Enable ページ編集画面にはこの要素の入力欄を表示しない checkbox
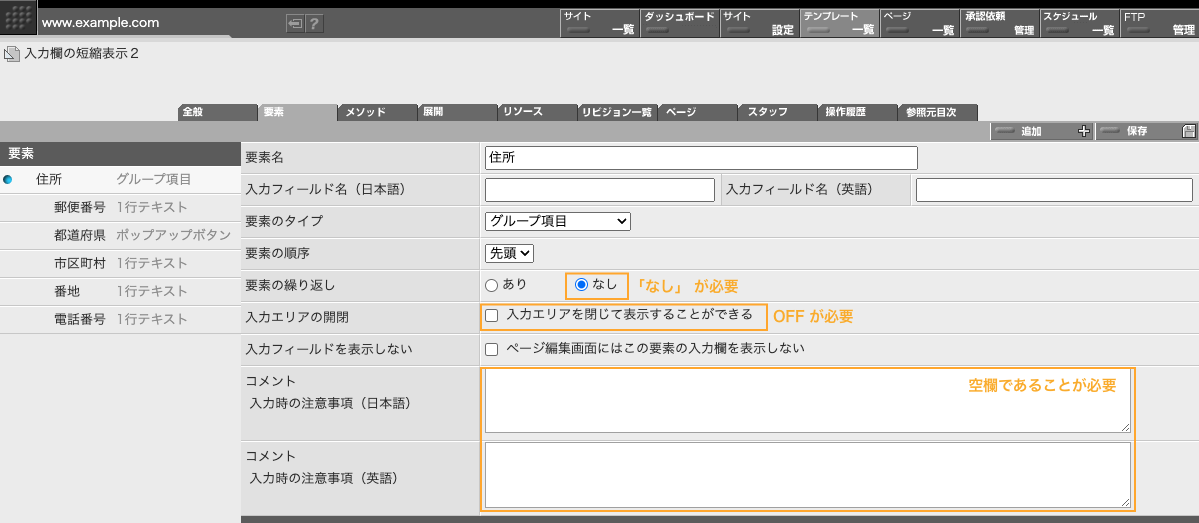The width and height of the screenshot is (1199, 523). 491,349
